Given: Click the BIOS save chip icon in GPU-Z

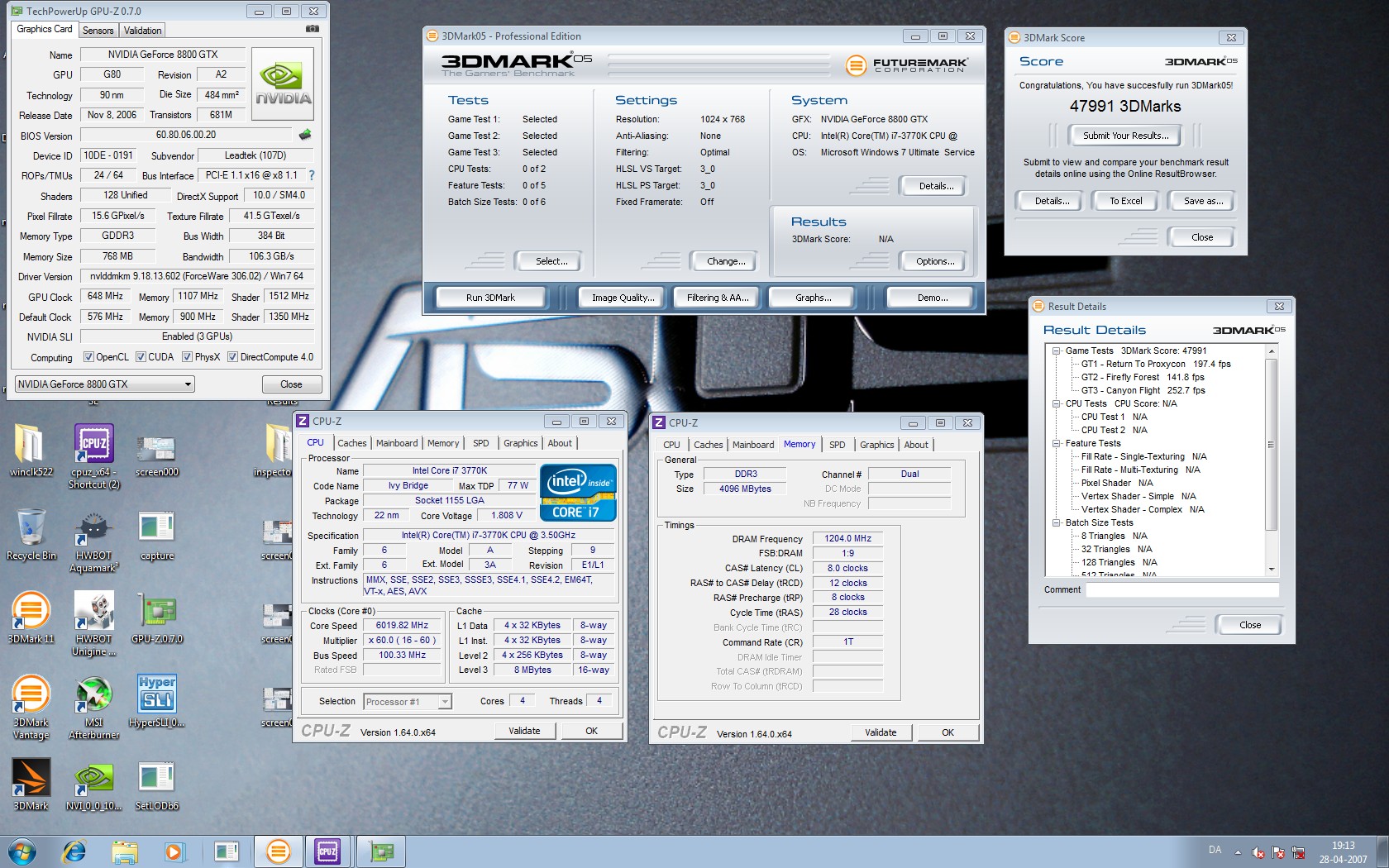Looking at the screenshot, I should click(305, 135).
